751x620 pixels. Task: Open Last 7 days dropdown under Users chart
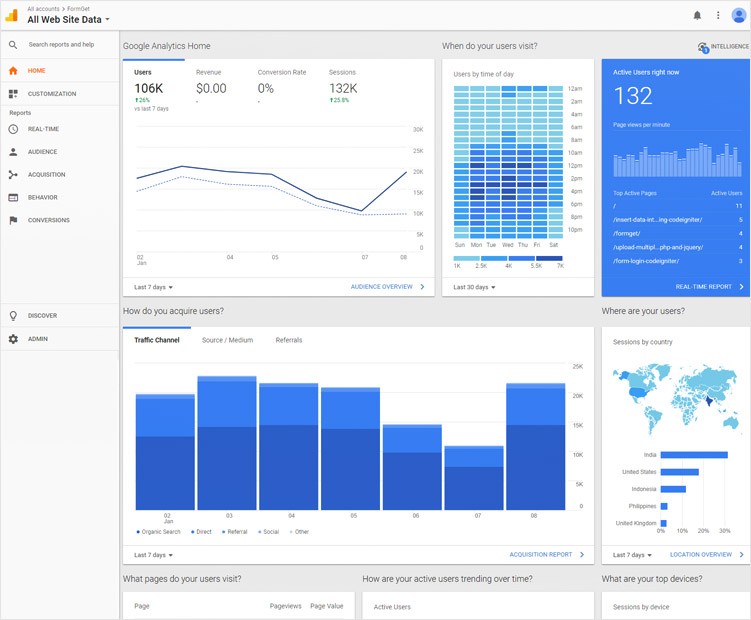(x=153, y=287)
